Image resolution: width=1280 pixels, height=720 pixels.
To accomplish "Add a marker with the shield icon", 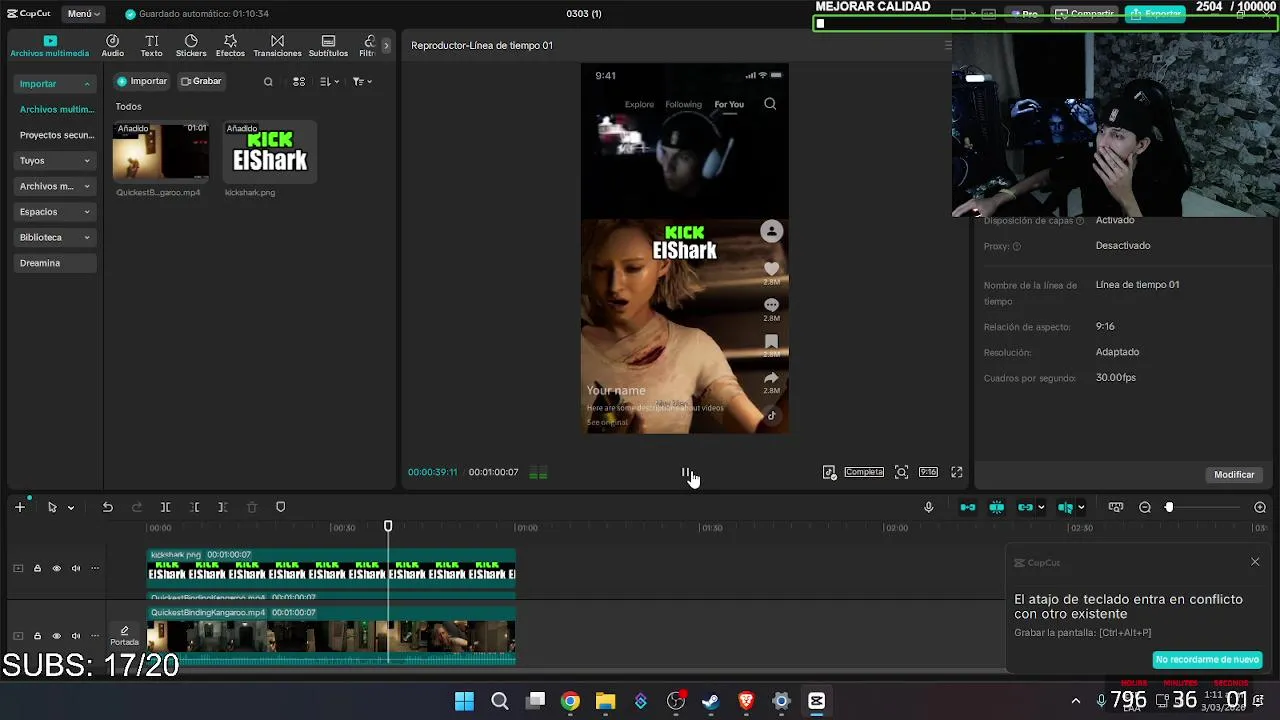I will (280, 507).
